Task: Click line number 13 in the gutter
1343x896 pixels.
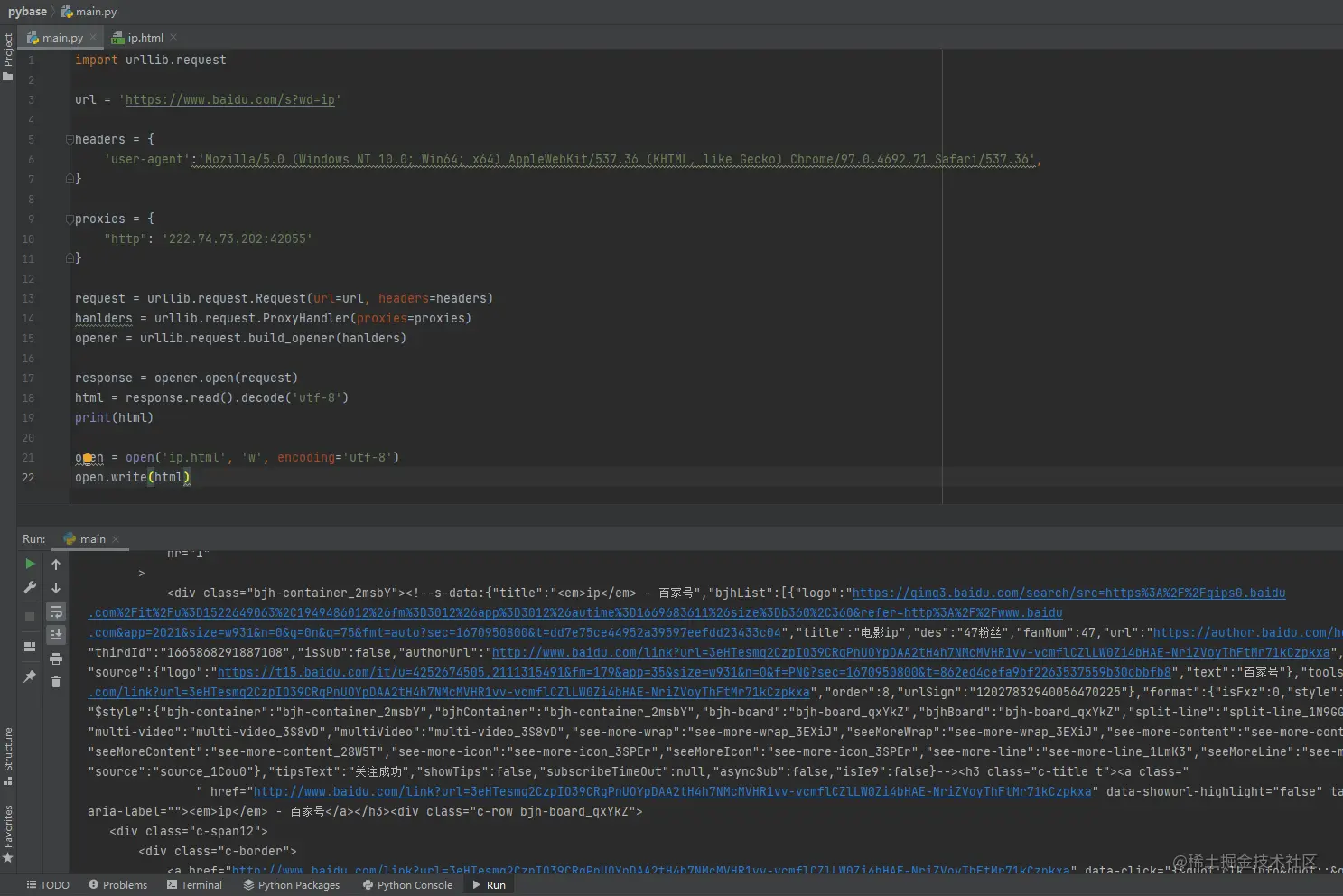Action: point(28,299)
